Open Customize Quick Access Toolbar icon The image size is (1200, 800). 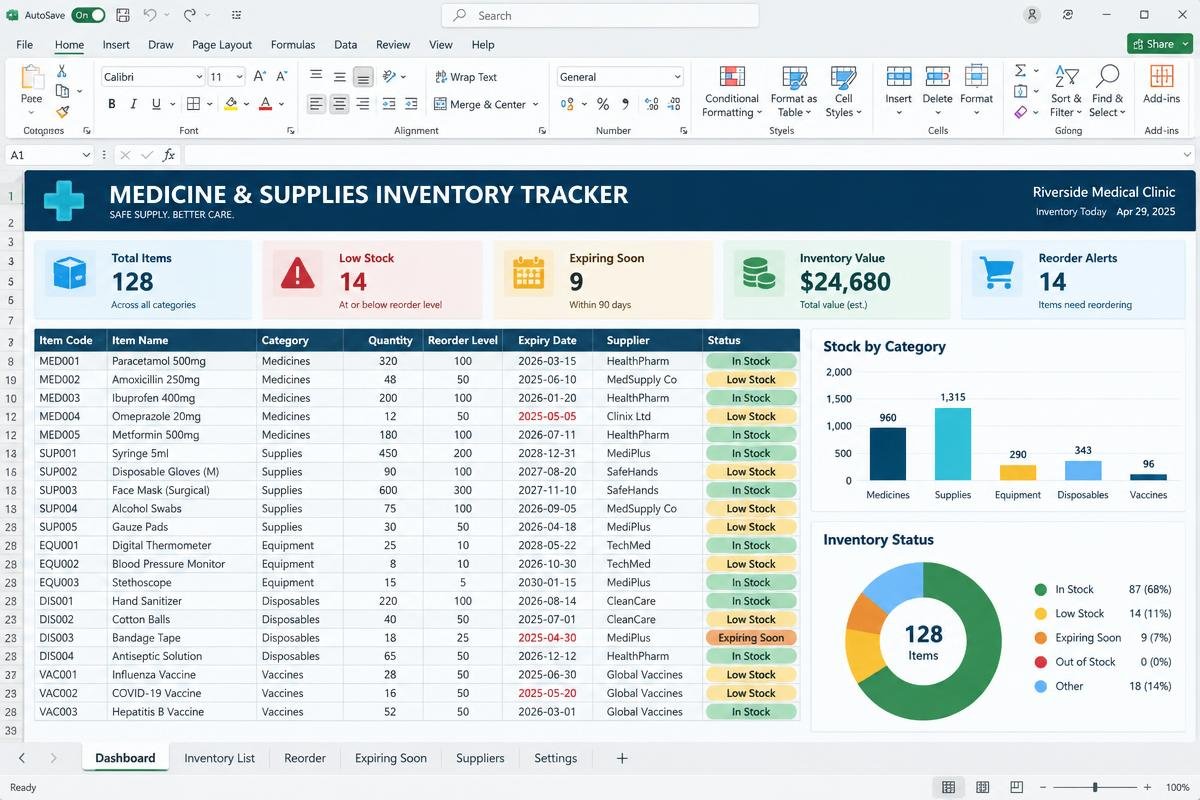pyautogui.click(x=235, y=16)
